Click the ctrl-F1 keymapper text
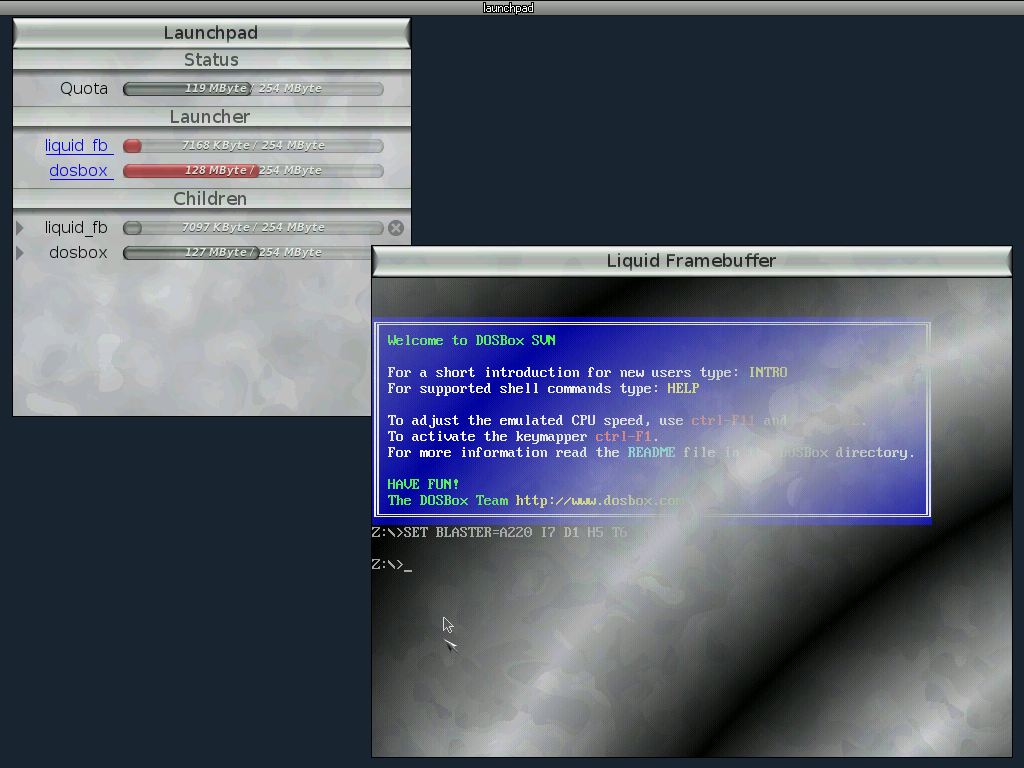This screenshot has width=1024, height=768. coord(623,436)
